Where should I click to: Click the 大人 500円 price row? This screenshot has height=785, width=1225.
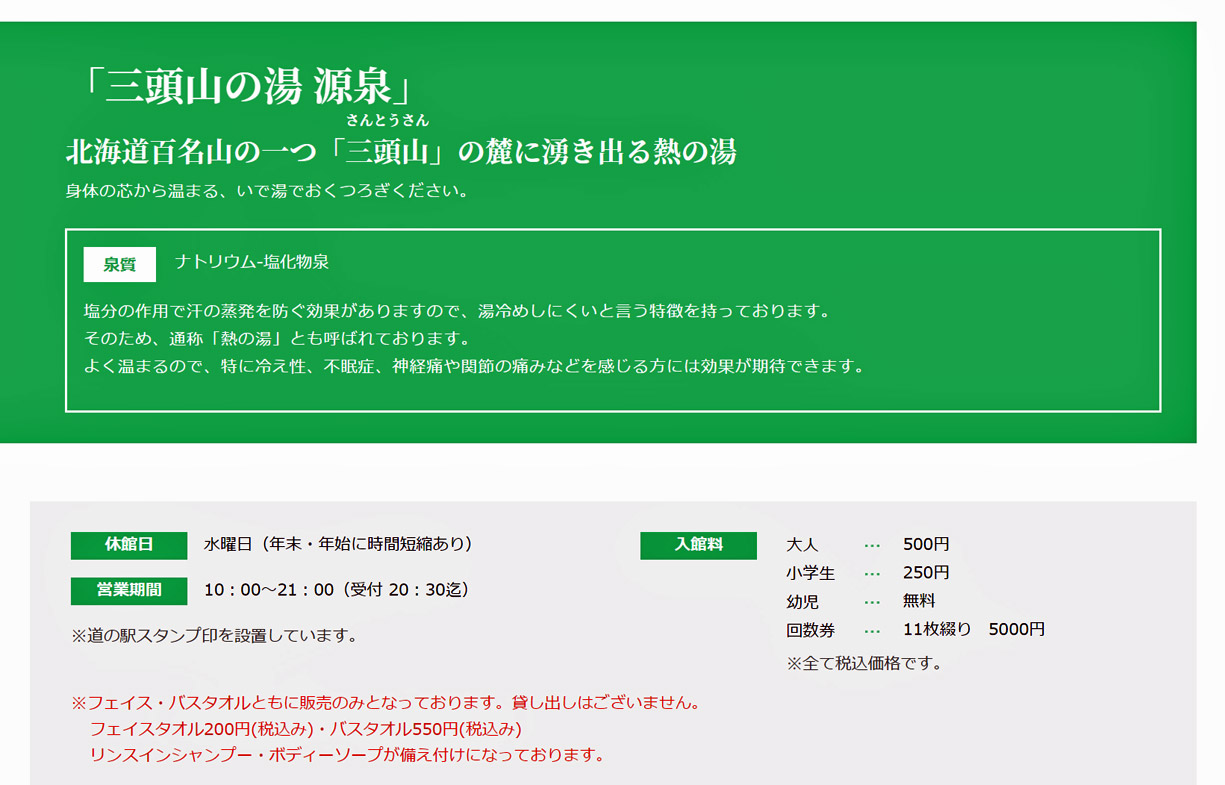[x=867, y=545]
